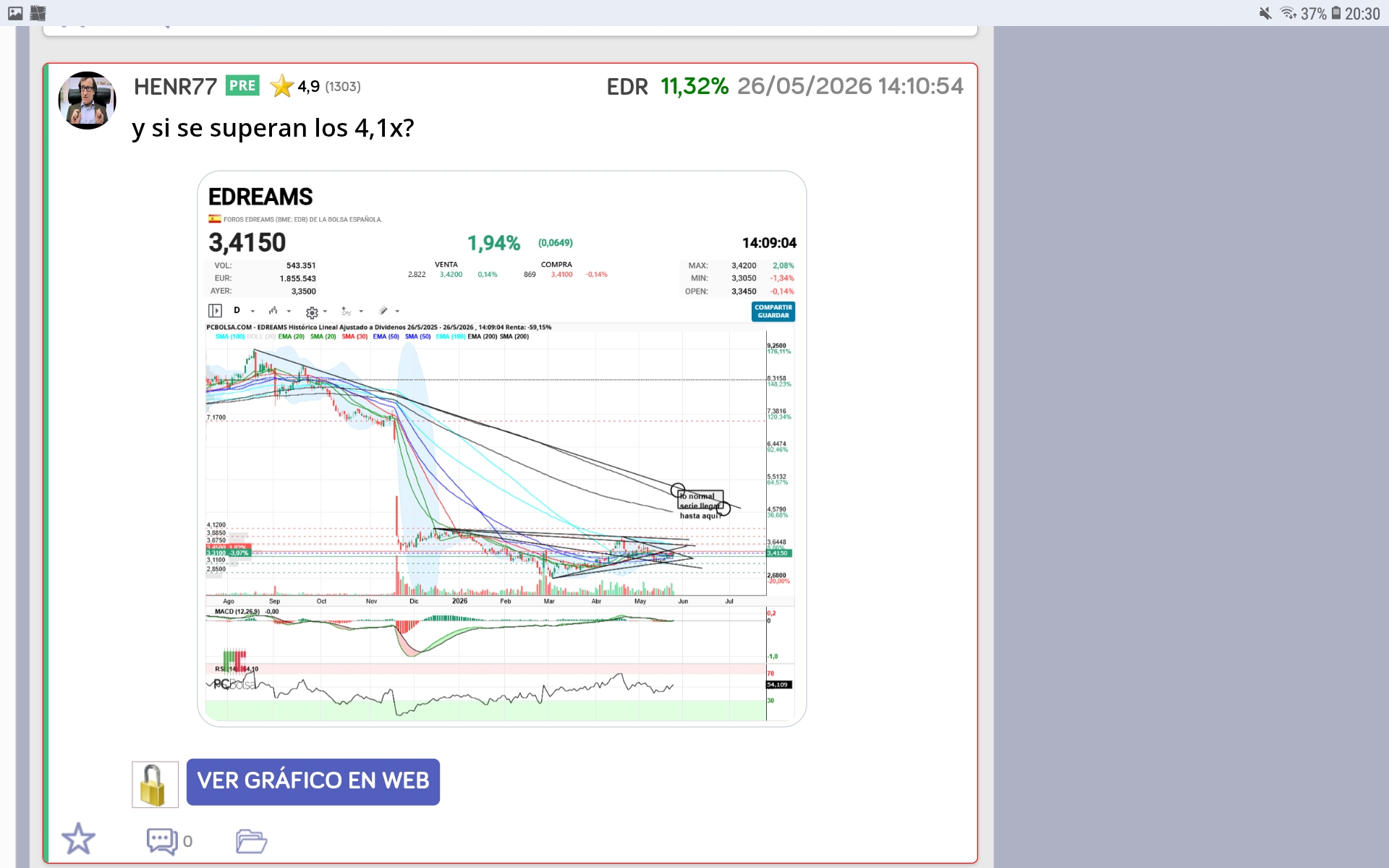Open the folder icon below the post
Viewport: 1389px width, 868px height.
click(251, 841)
